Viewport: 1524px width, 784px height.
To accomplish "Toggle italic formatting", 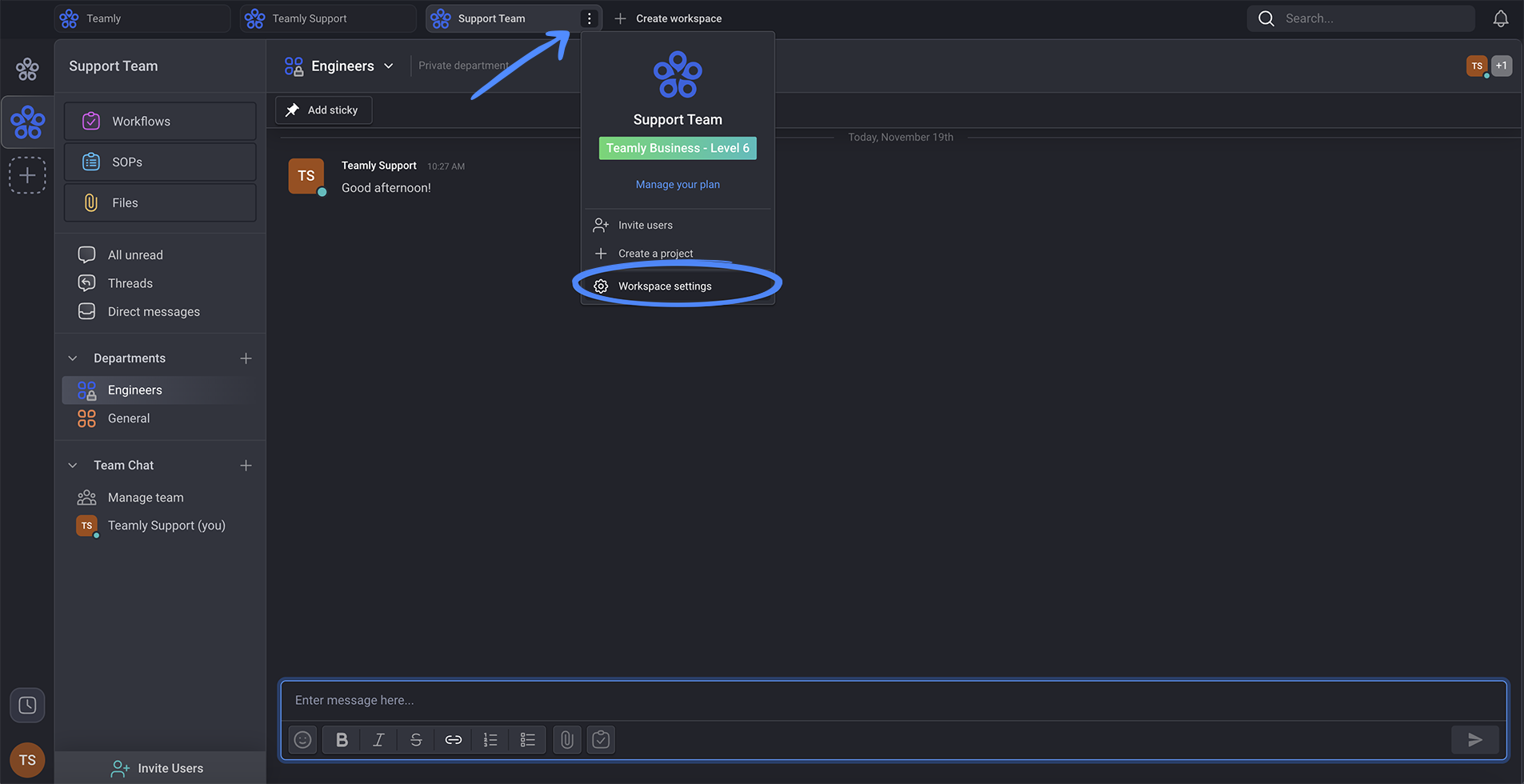I will 378,740.
